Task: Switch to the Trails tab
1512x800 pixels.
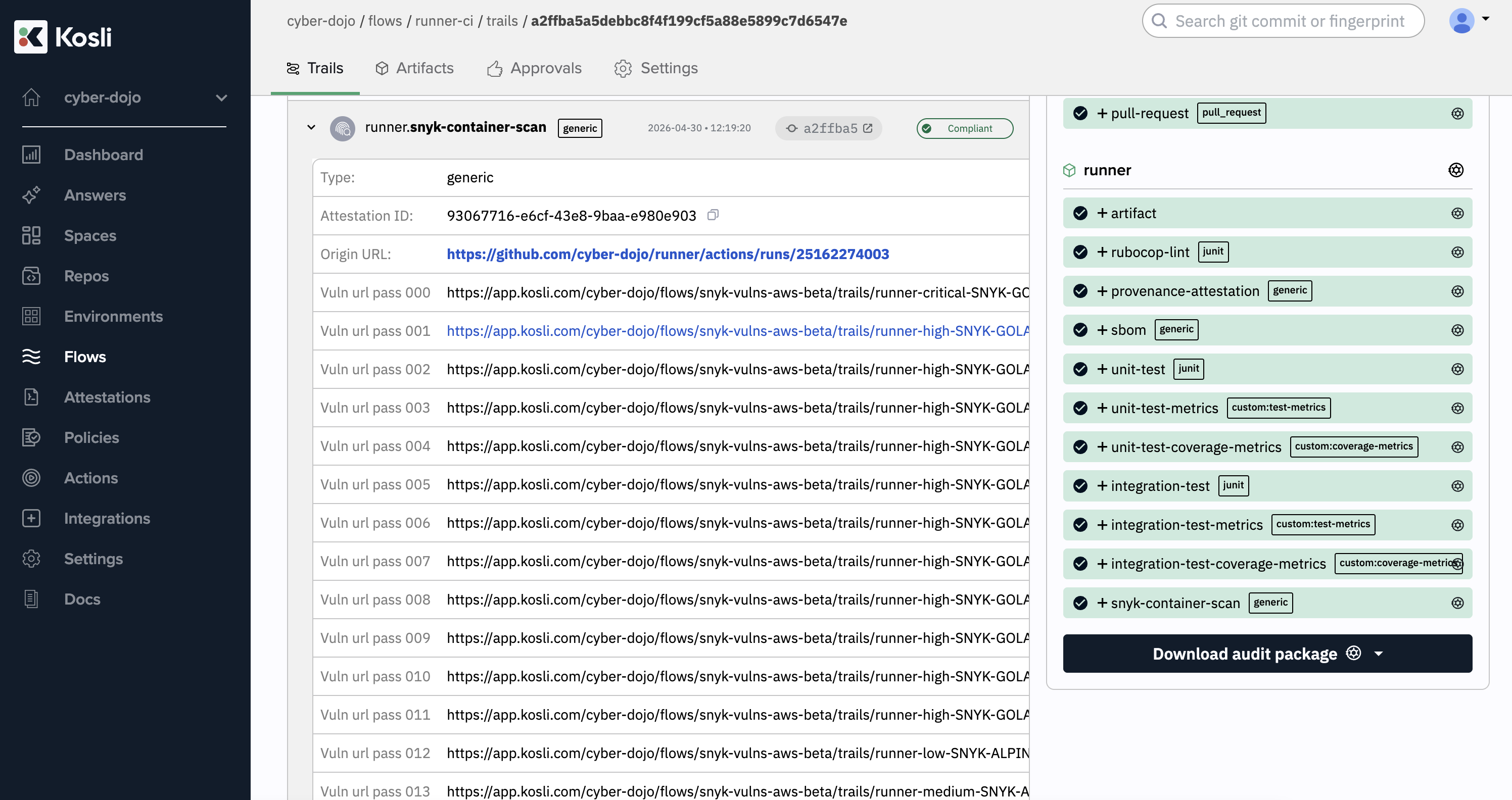Action: pyautogui.click(x=315, y=68)
